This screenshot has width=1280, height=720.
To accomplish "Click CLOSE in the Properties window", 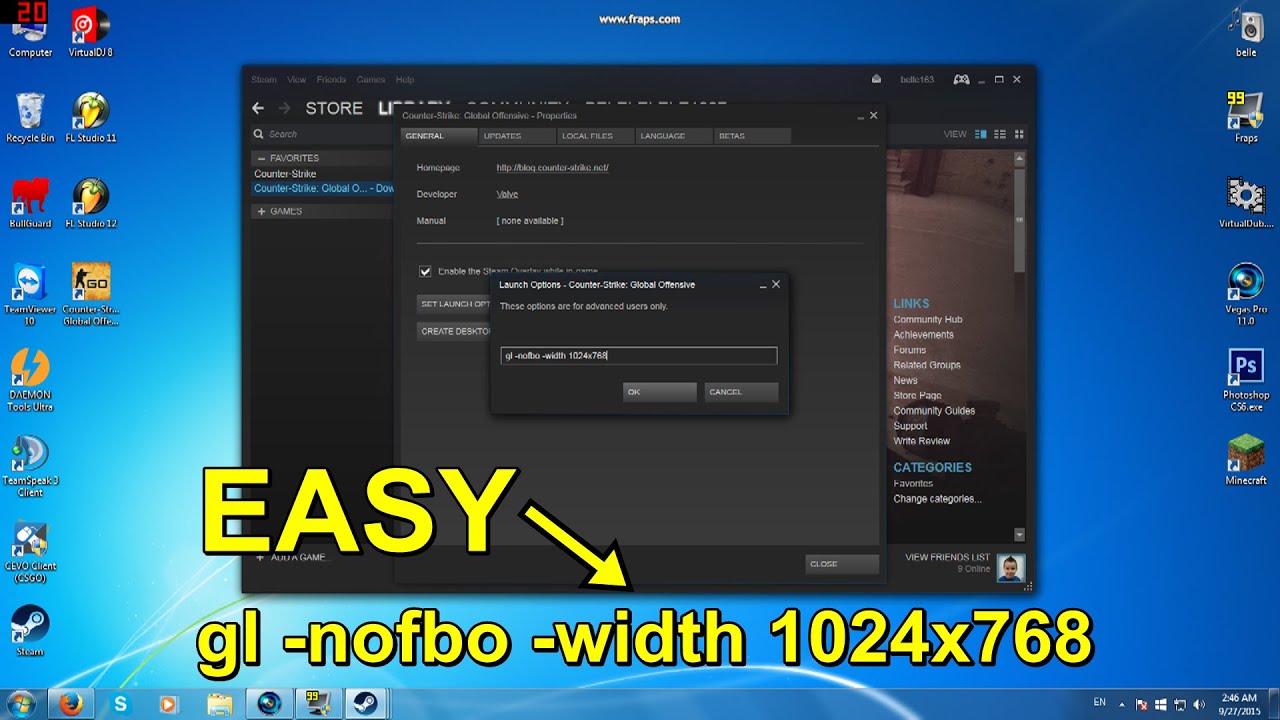I will (842, 564).
